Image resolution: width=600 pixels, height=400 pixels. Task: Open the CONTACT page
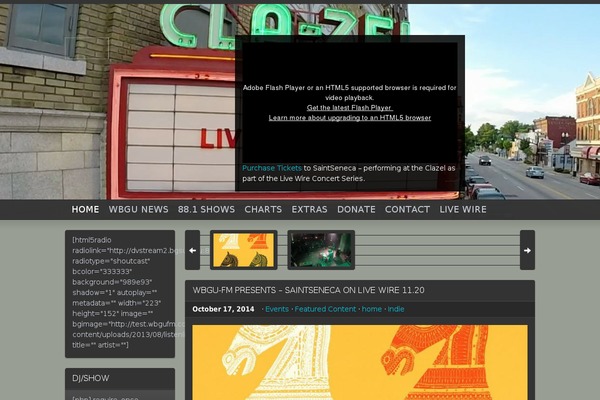point(408,209)
